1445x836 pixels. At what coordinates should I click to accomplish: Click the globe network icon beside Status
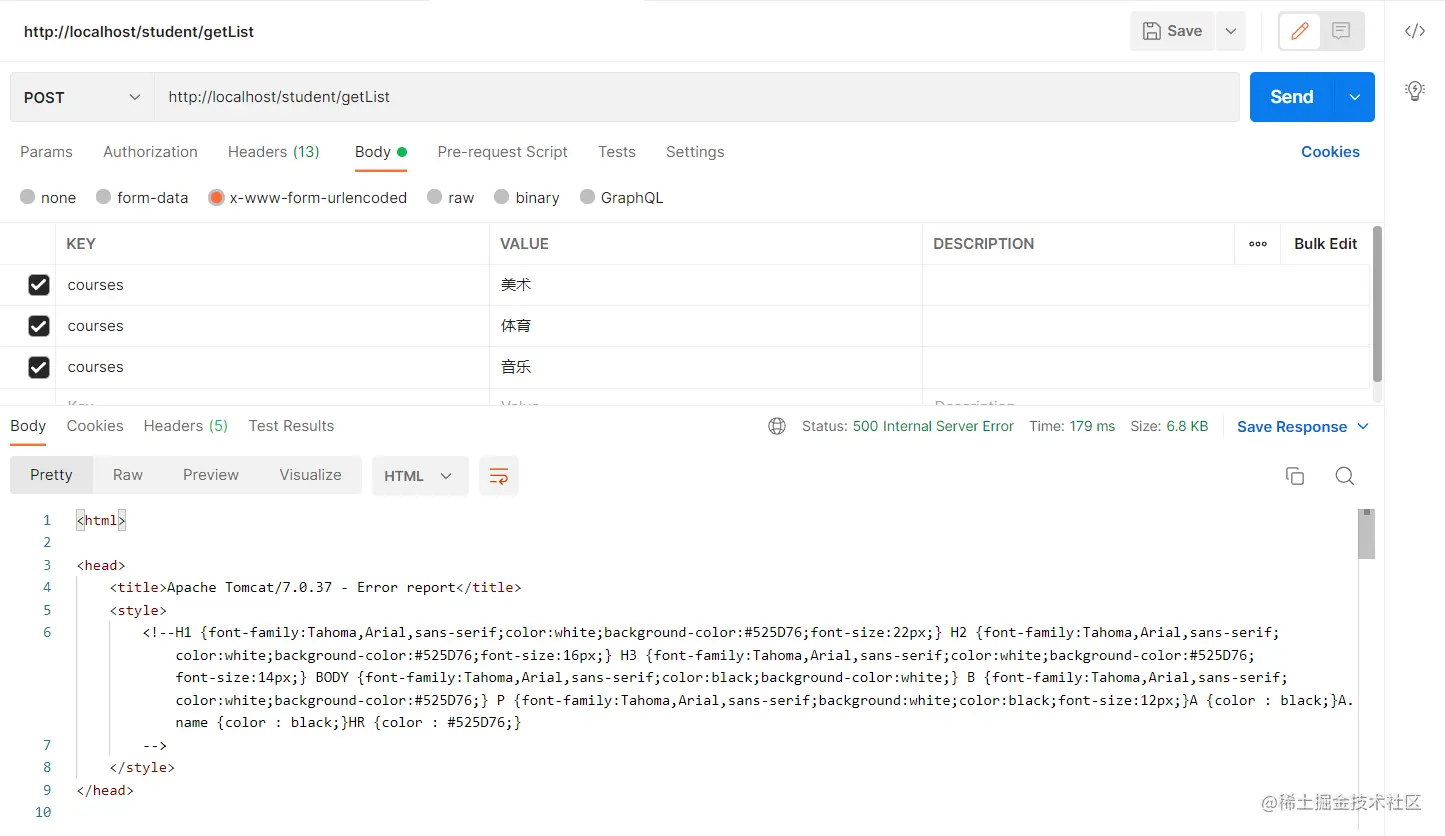[x=777, y=426]
